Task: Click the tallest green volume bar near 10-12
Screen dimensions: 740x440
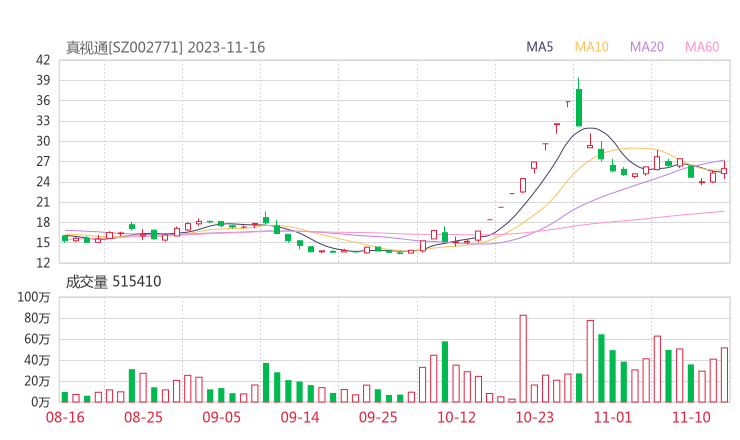Action: pos(445,372)
